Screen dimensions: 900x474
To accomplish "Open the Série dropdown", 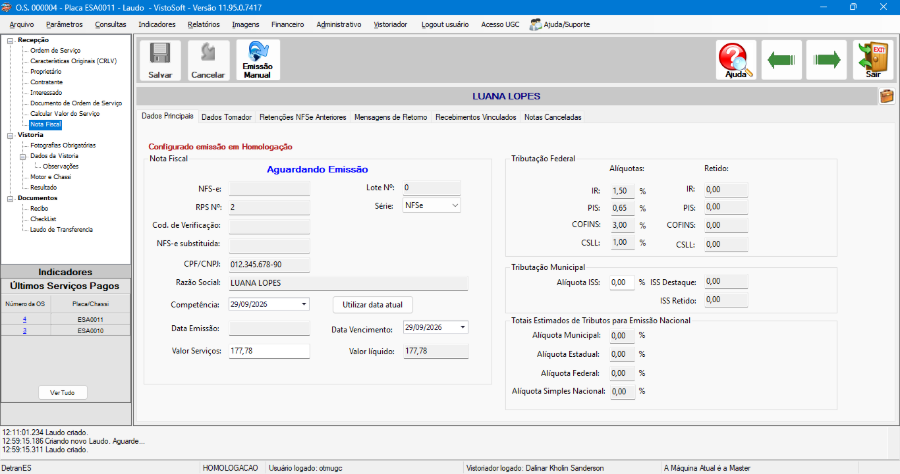I will coord(455,205).
